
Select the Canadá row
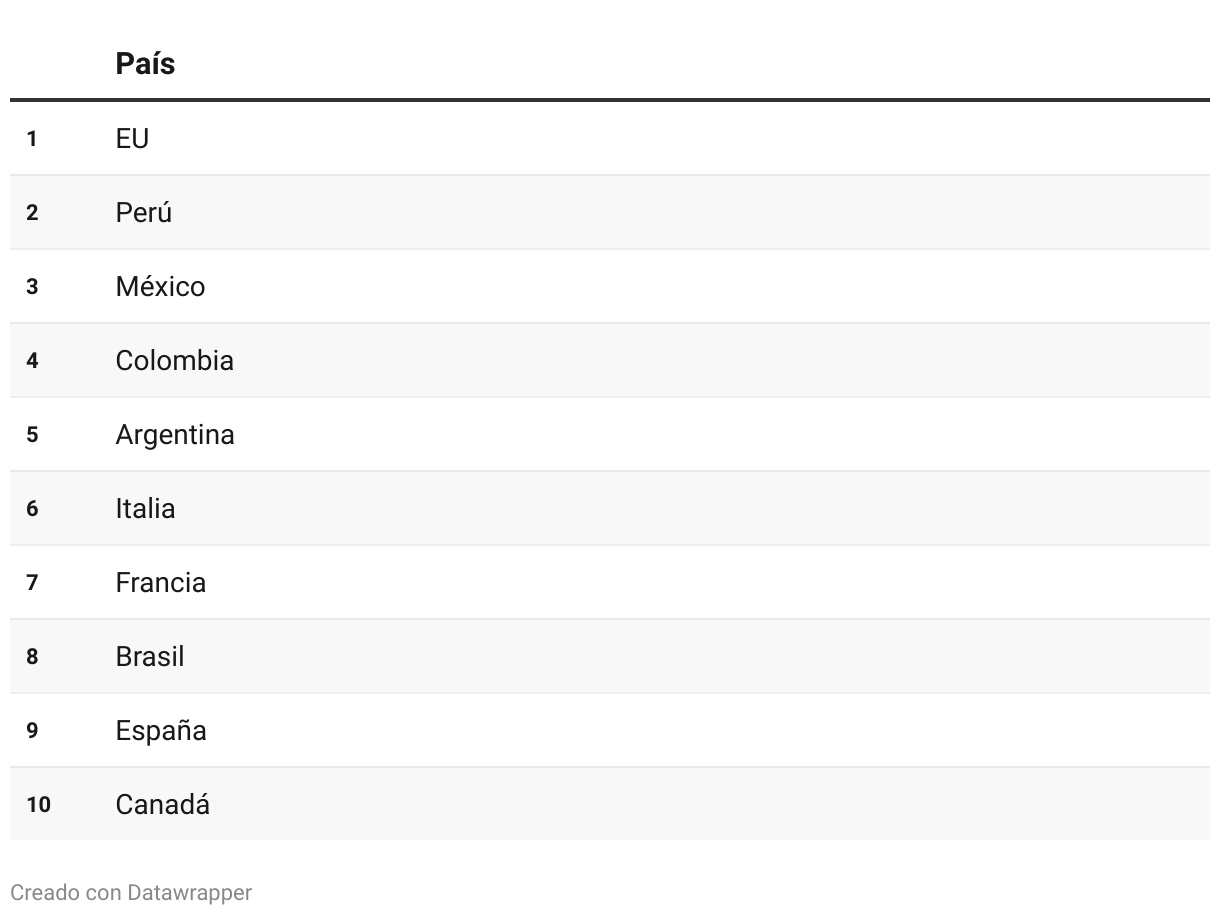click(610, 804)
